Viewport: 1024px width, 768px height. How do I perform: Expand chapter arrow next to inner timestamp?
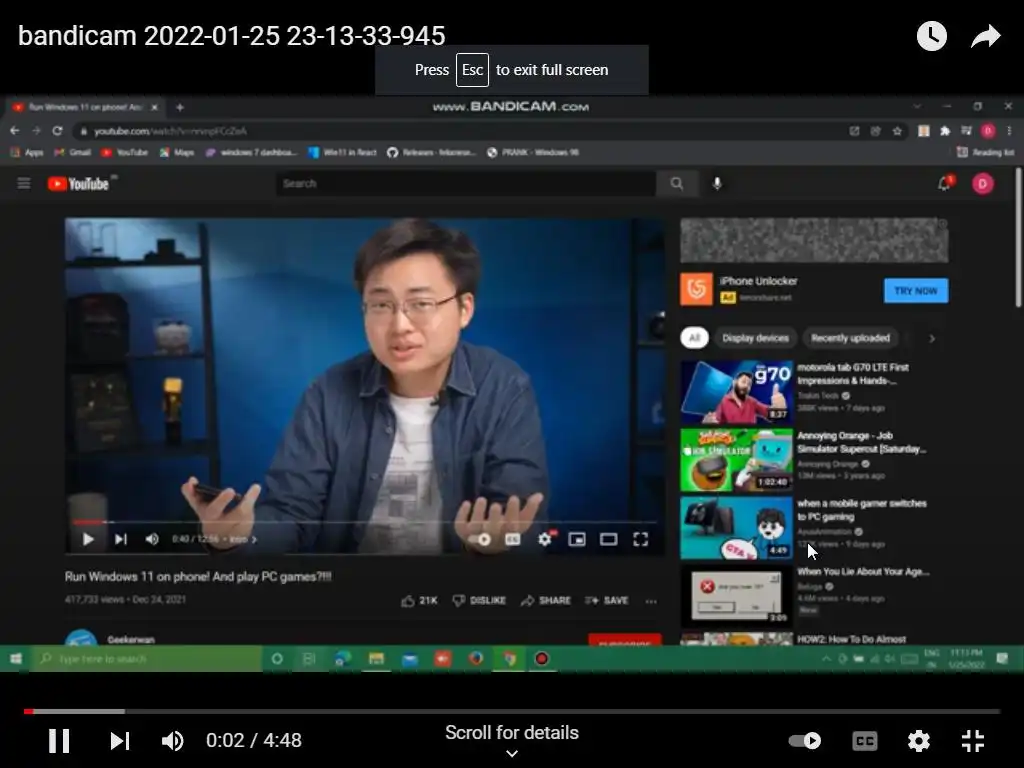coord(254,539)
